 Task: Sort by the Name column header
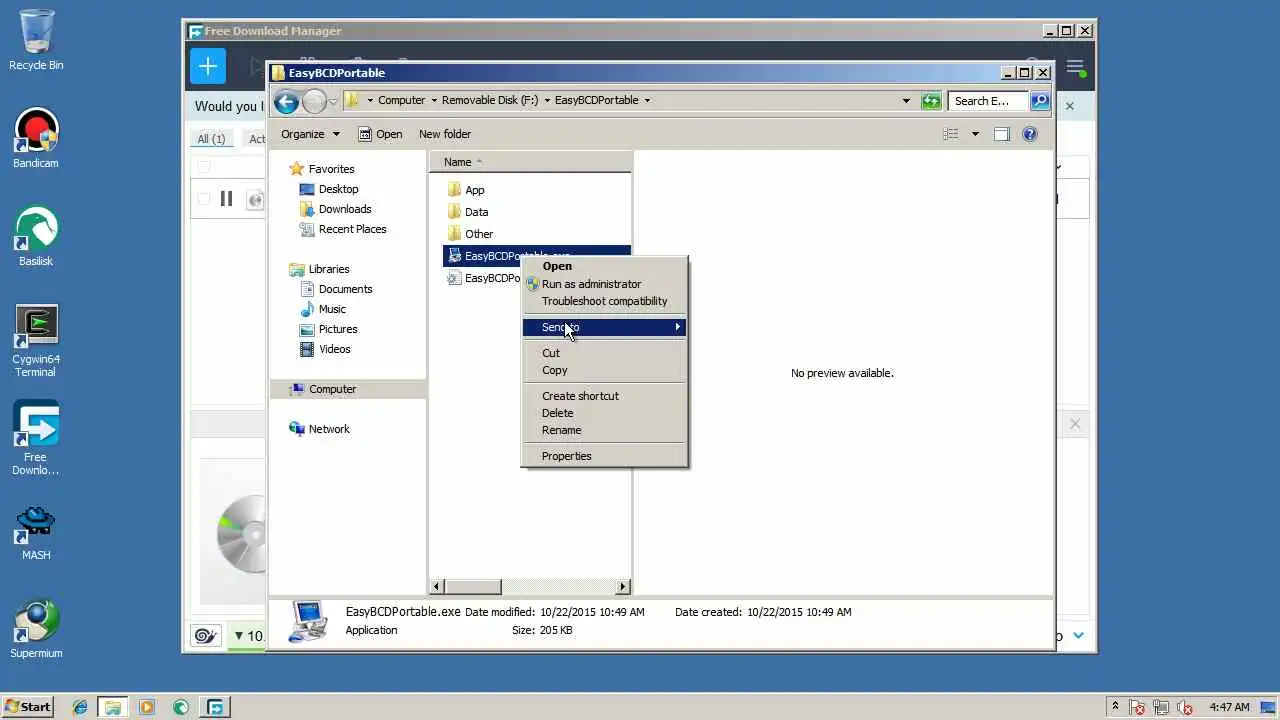(x=531, y=162)
